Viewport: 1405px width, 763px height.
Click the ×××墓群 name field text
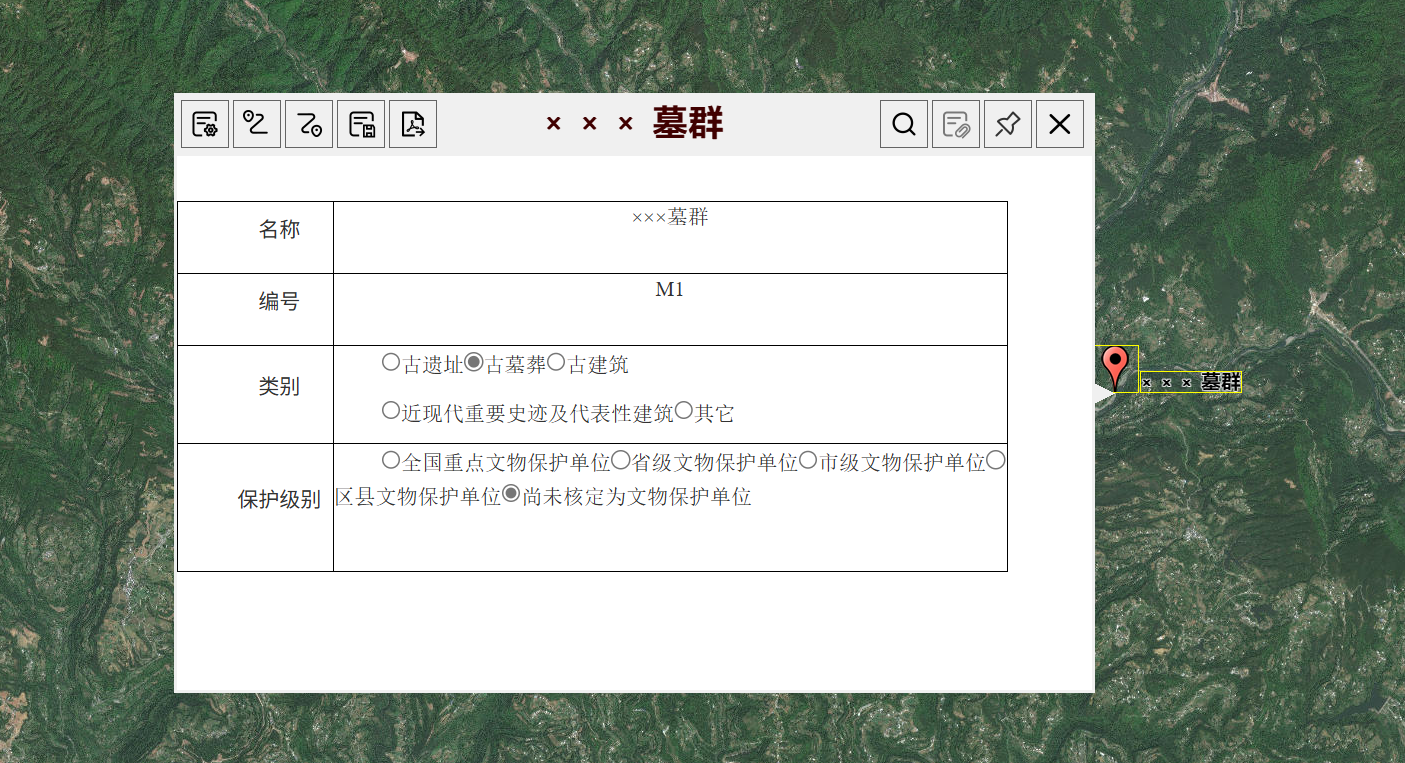[669, 218]
